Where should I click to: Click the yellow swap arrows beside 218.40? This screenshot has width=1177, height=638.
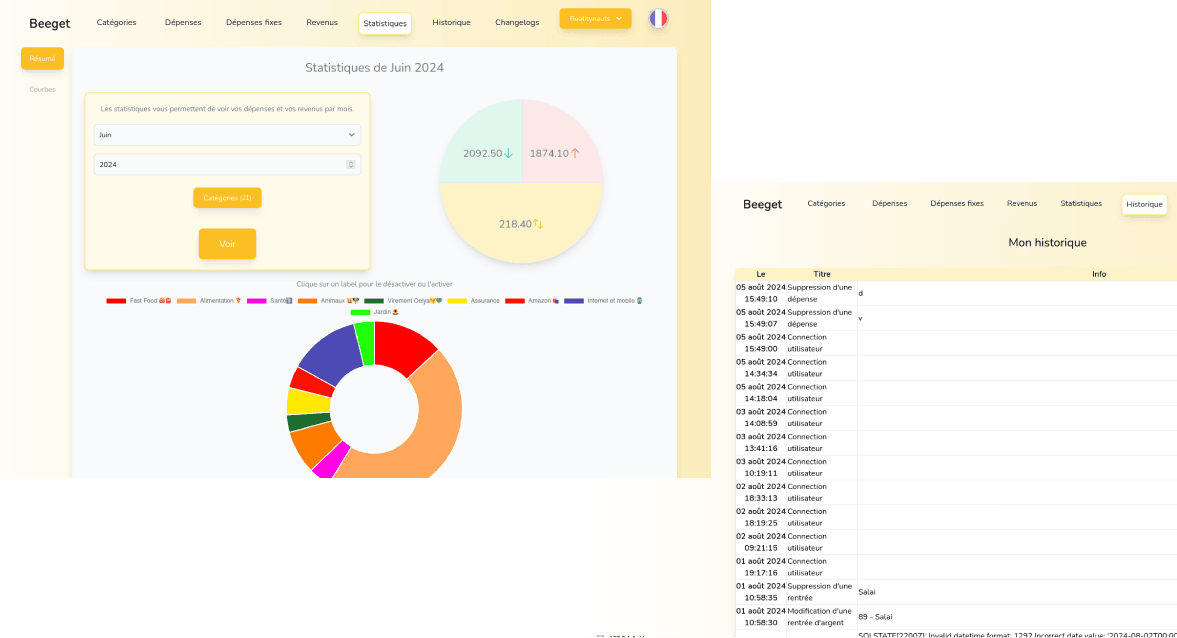coord(538,224)
